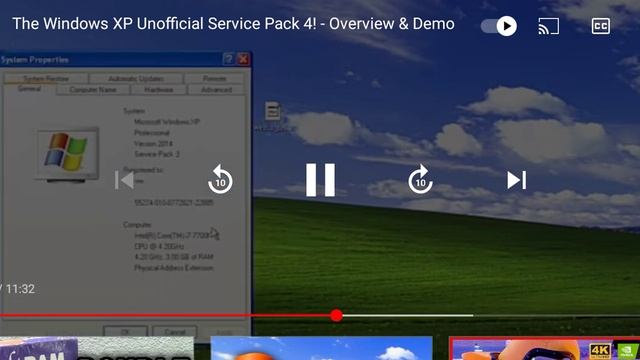Click OK in the System Properties dialog
Image resolution: width=640 pixels, height=360 pixels.
125,331
